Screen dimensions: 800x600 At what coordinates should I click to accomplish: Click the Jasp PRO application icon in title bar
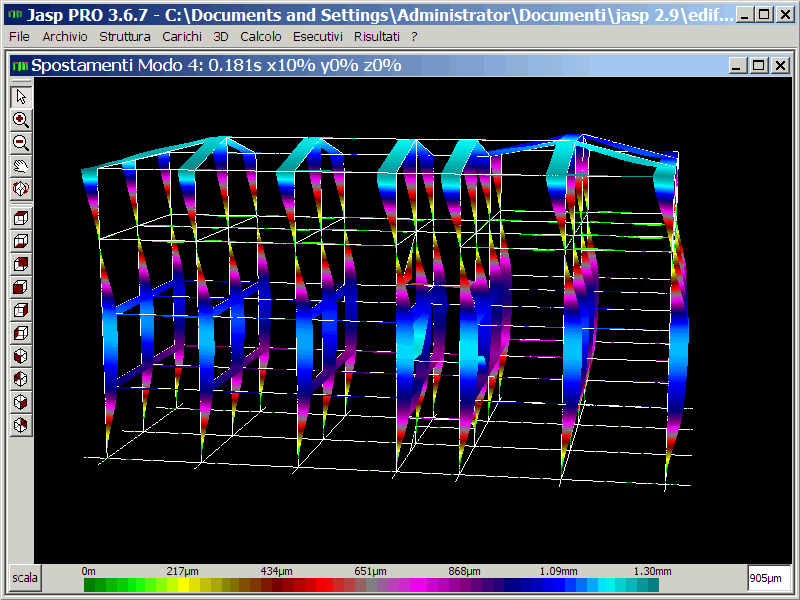tap(14, 15)
